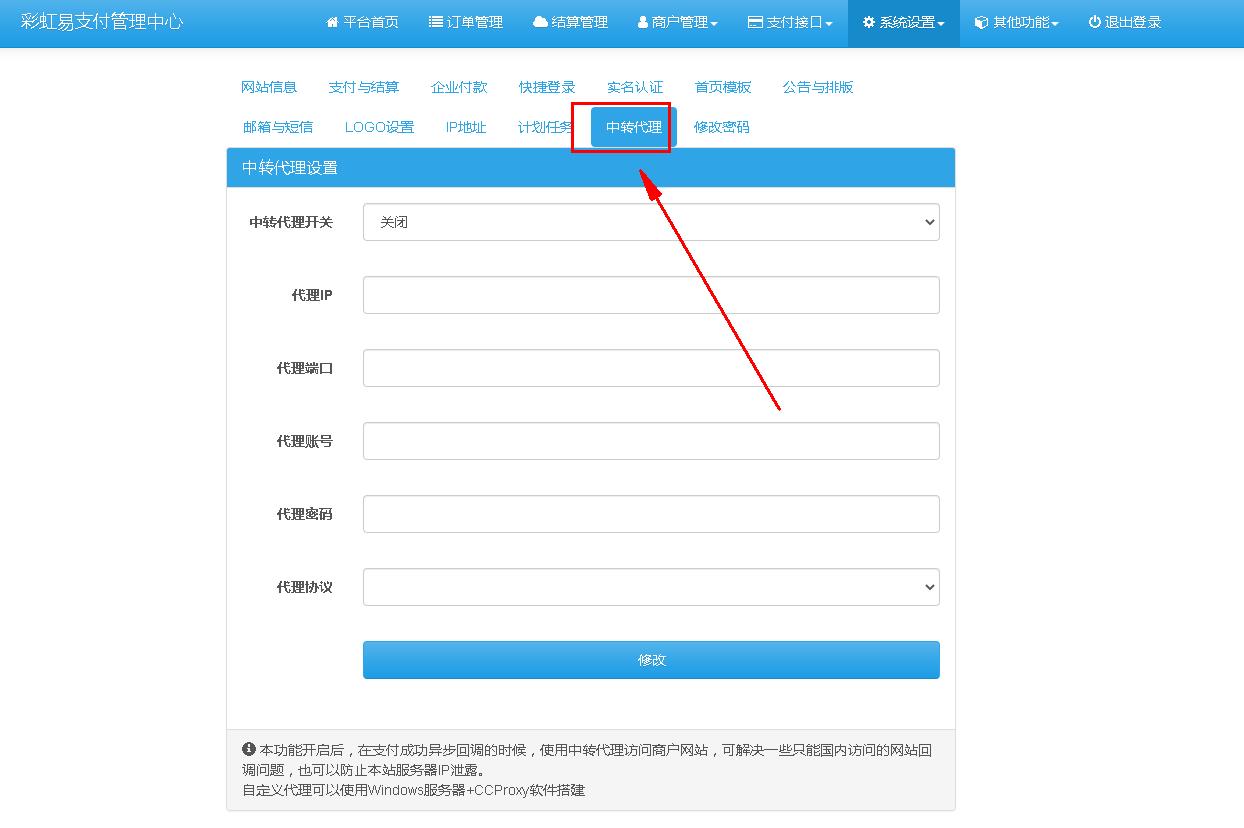Image resolution: width=1244 pixels, height=828 pixels.
Task: Focus the 代理密码 input field
Action: click(651, 514)
